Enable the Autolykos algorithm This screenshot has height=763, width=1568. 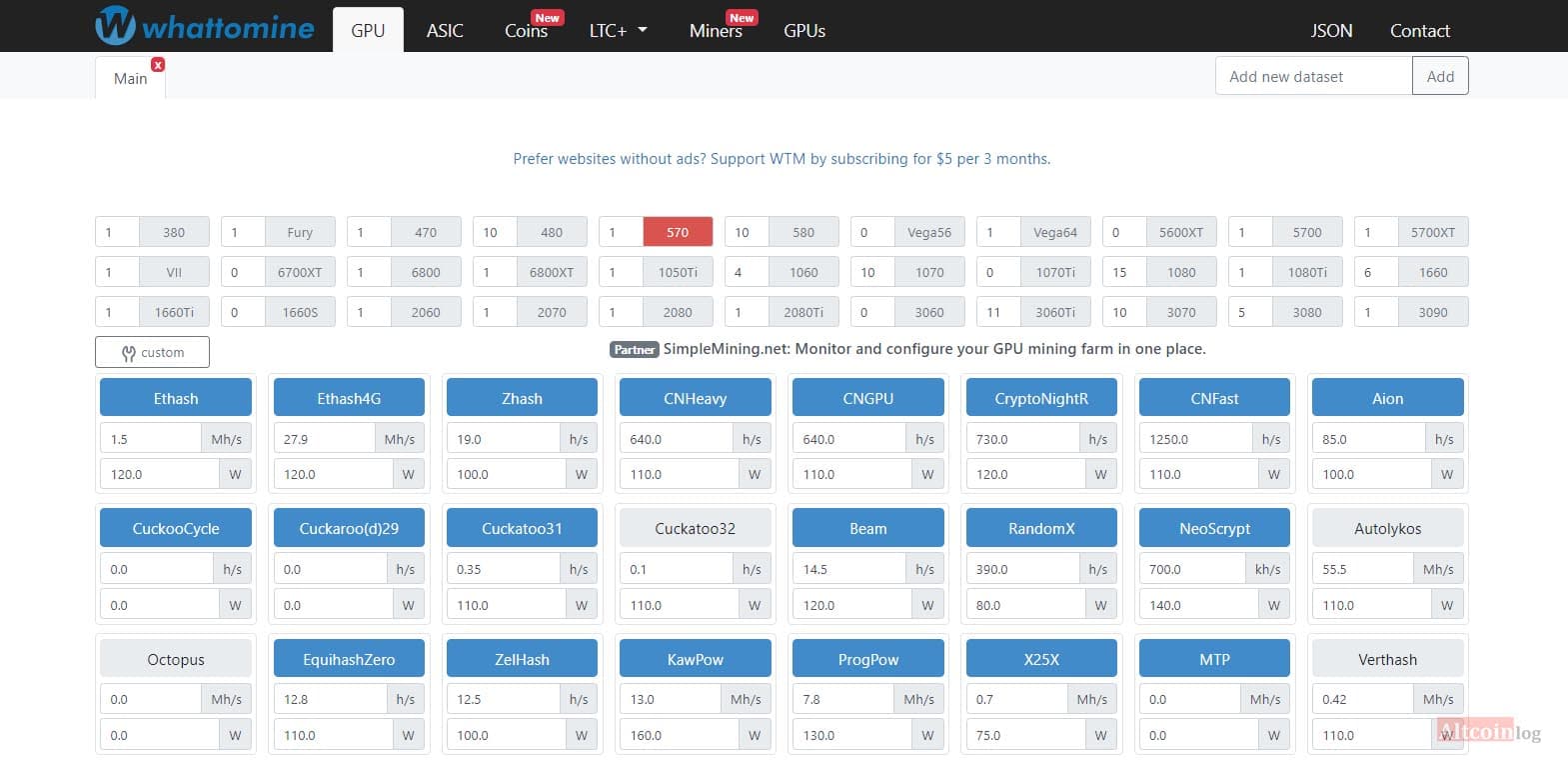tap(1387, 528)
